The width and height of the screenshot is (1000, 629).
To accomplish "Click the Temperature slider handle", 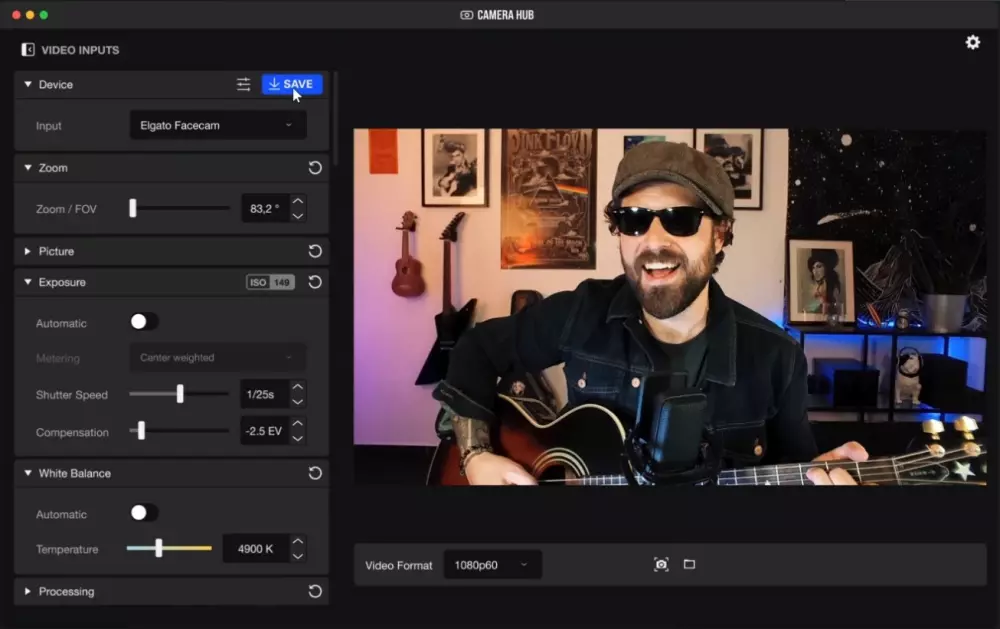I will [x=158, y=547].
